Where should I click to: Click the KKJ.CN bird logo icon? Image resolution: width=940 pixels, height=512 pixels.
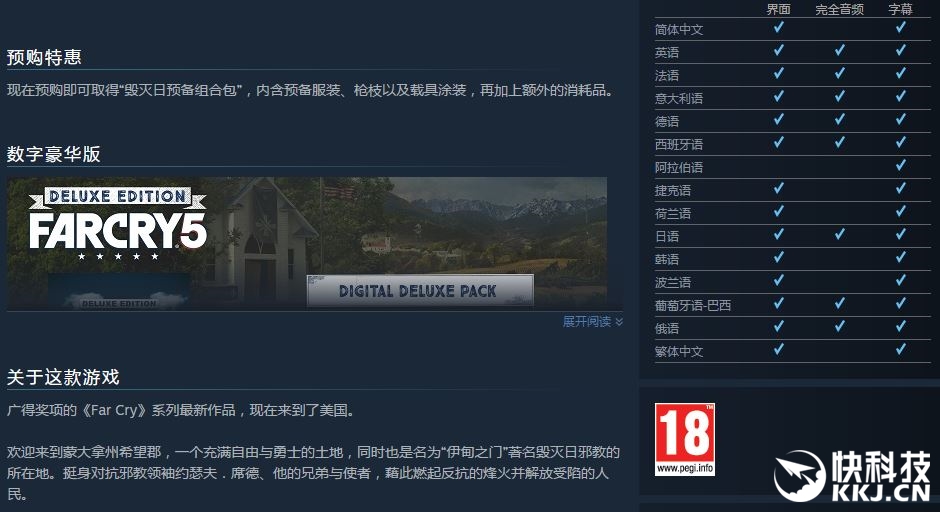click(799, 475)
